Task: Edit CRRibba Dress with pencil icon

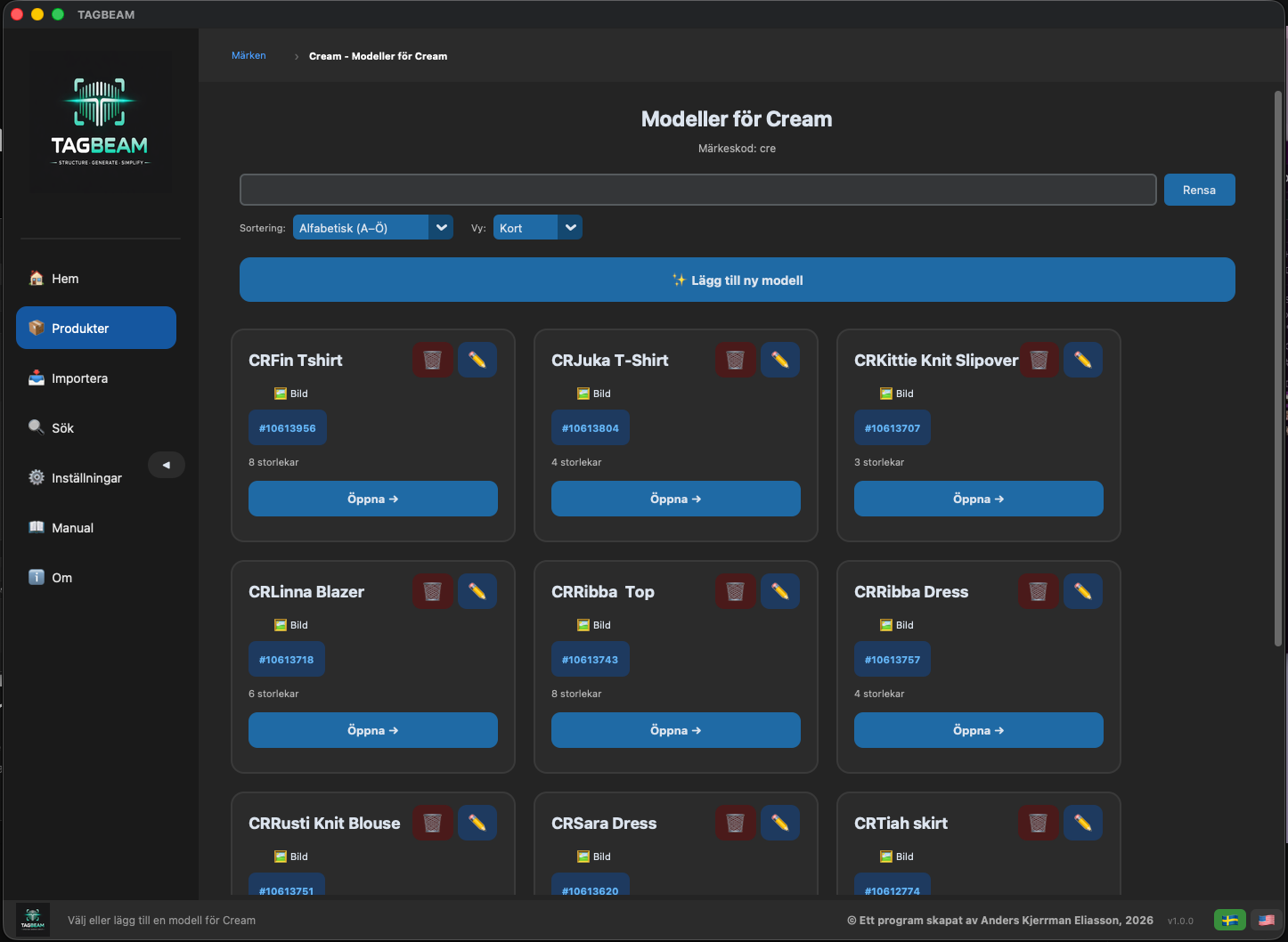Action: pyautogui.click(x=1083, y=591)
